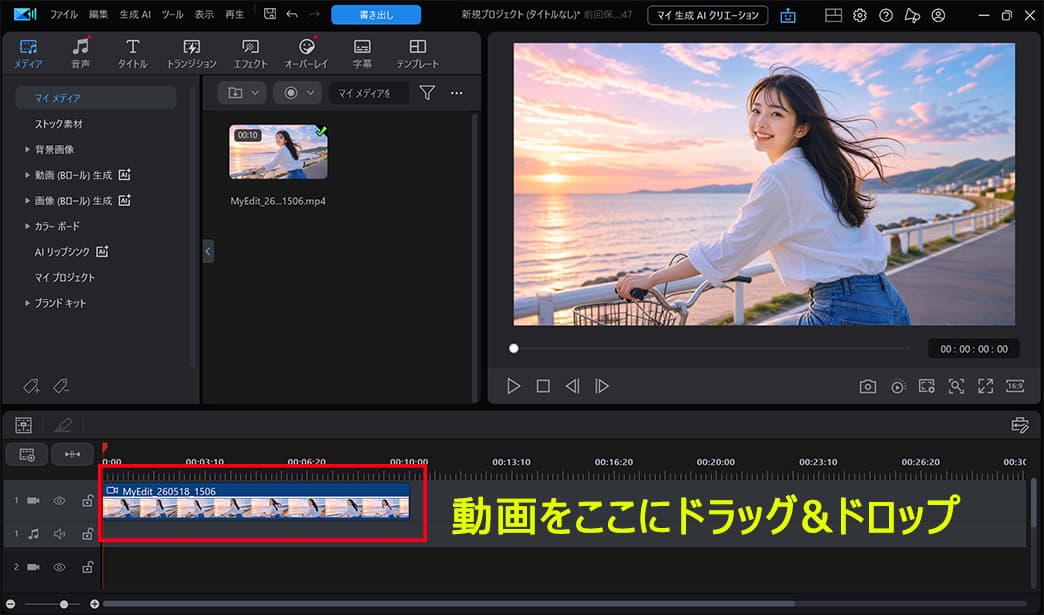
Task: Open マイ 生成 AI クリエーション
Action: coord(707,15)
